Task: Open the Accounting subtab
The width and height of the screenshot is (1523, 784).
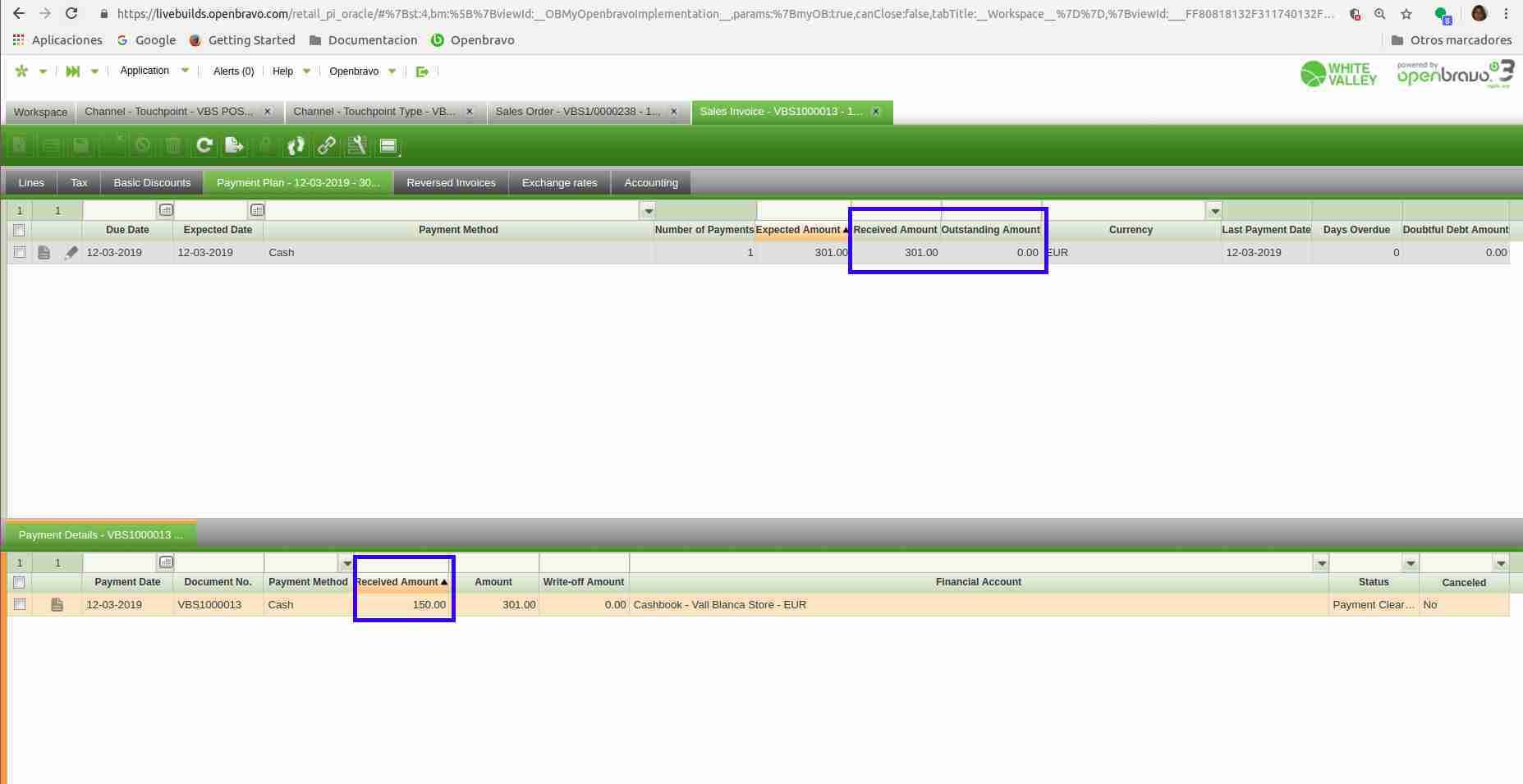Action: [x=651, y=183]
